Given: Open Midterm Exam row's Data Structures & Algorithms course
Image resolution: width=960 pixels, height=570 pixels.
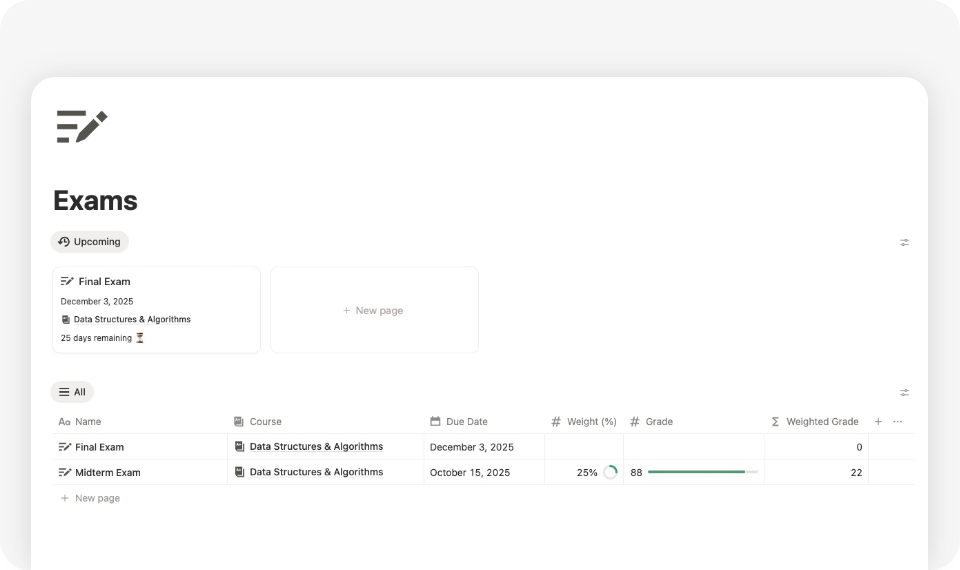Looking at the screenshot, I should (316, 472).
